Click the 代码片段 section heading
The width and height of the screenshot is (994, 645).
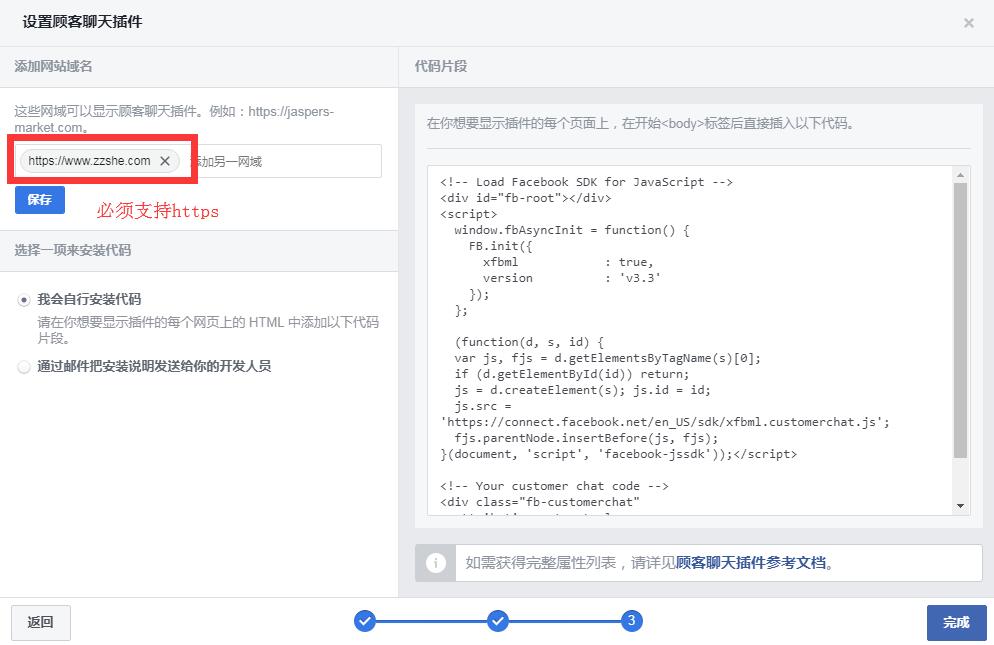click(441, 67)
